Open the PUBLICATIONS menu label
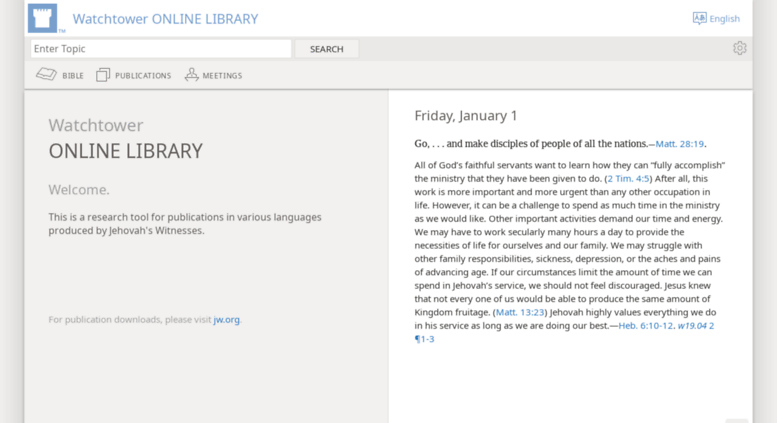This screenshot has height=423, width=777. 143,76
